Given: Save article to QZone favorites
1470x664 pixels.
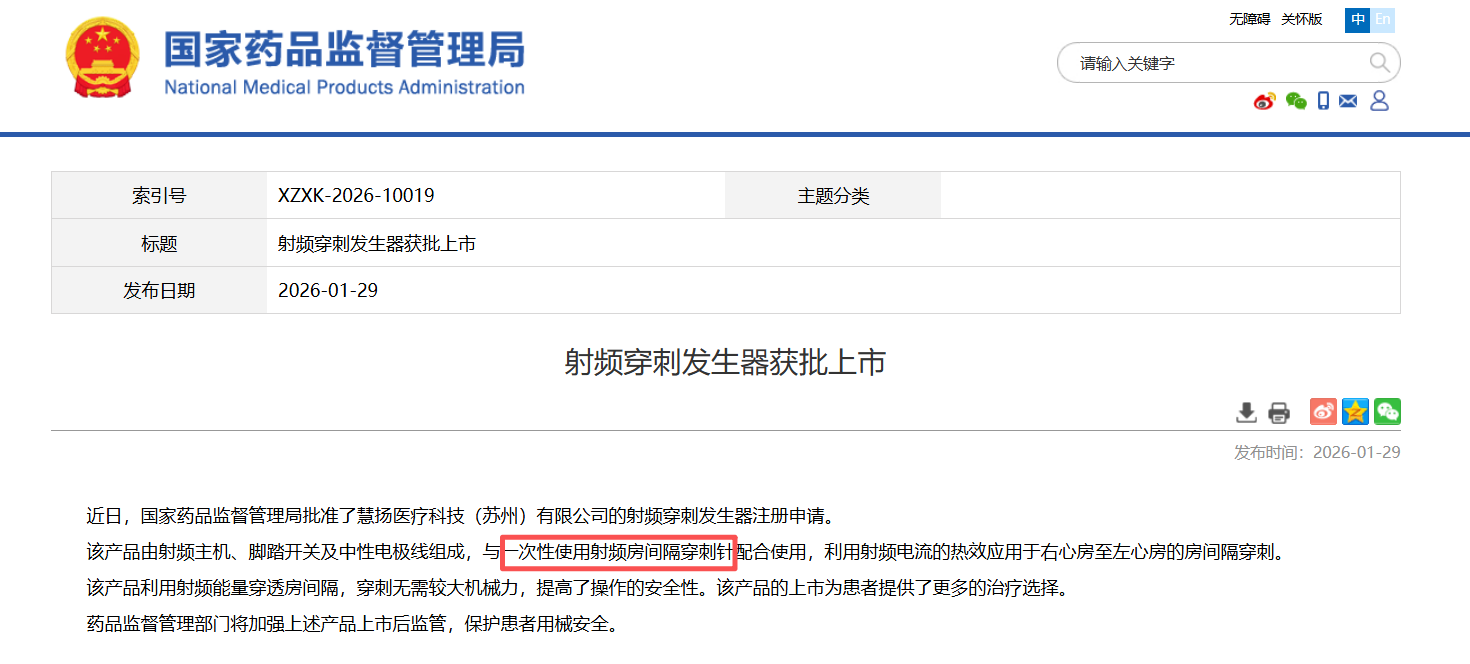Looking at the screenshot, I should pos(1355,411).
